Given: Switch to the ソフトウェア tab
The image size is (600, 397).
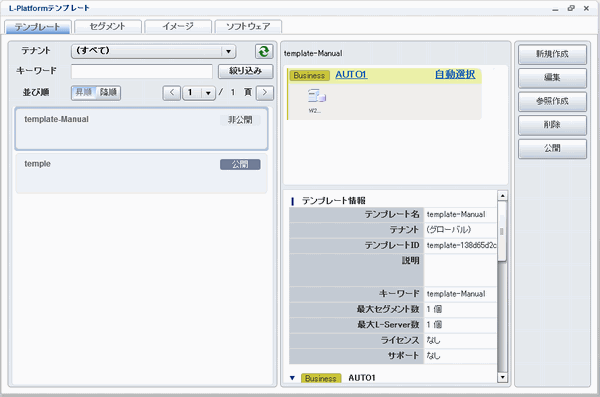Looking at the screenshot, I should [248, 26].
